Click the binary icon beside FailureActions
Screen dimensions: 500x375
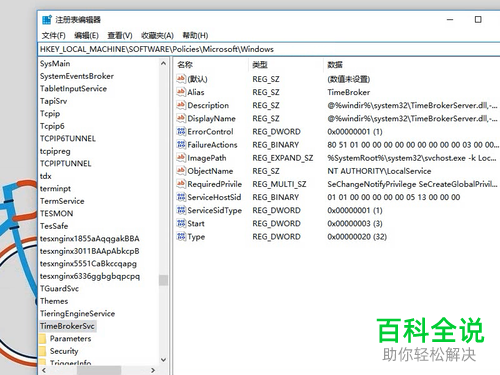point(181,144)
